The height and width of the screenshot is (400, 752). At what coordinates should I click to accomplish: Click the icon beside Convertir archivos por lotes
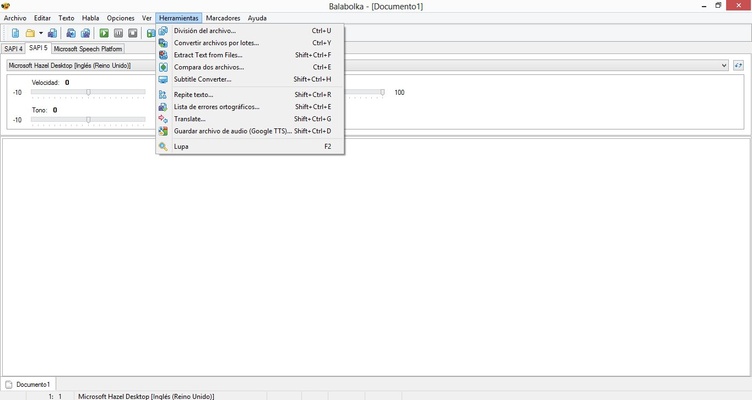(x=163, y=43)
